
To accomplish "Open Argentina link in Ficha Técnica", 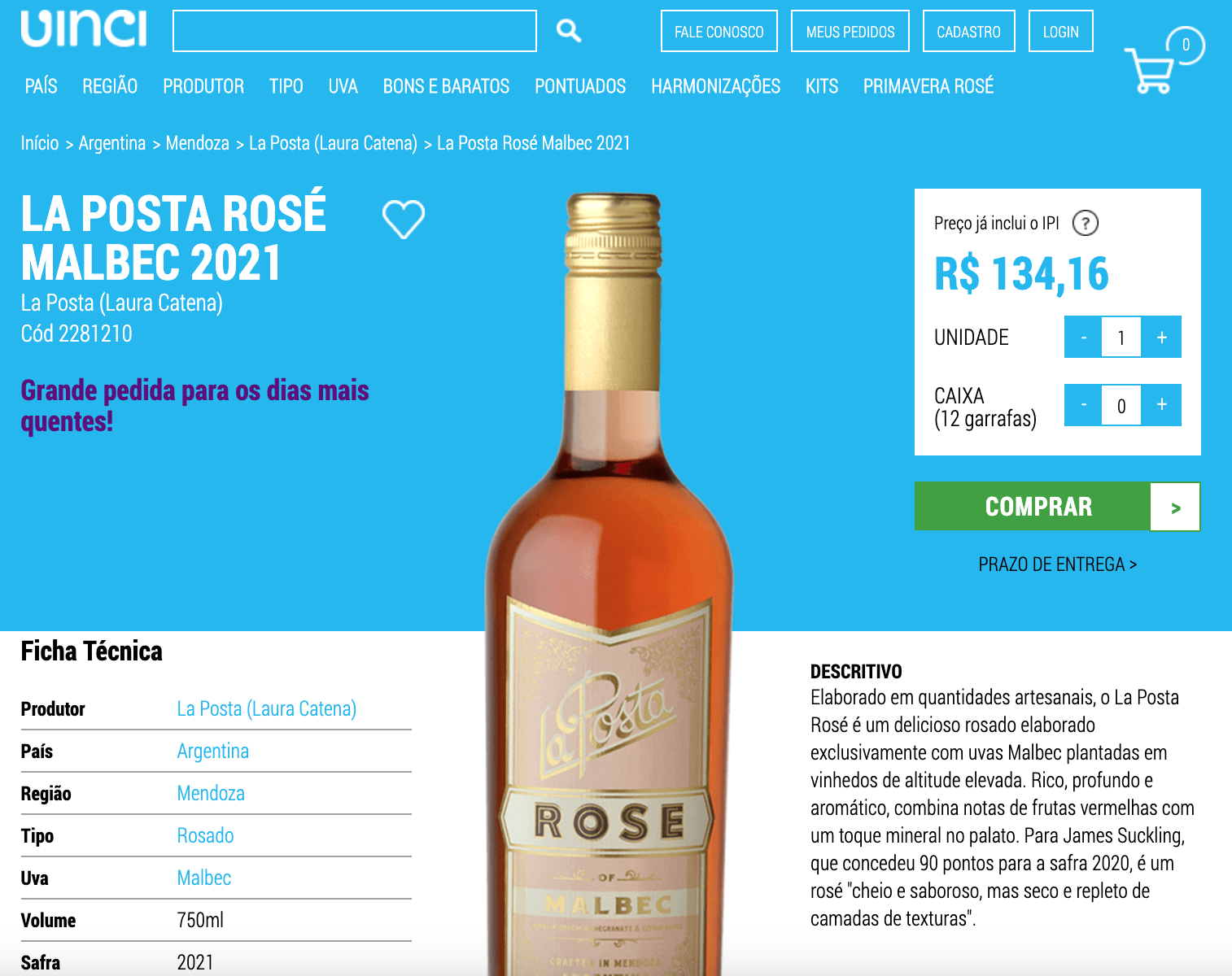I will 213,752.
